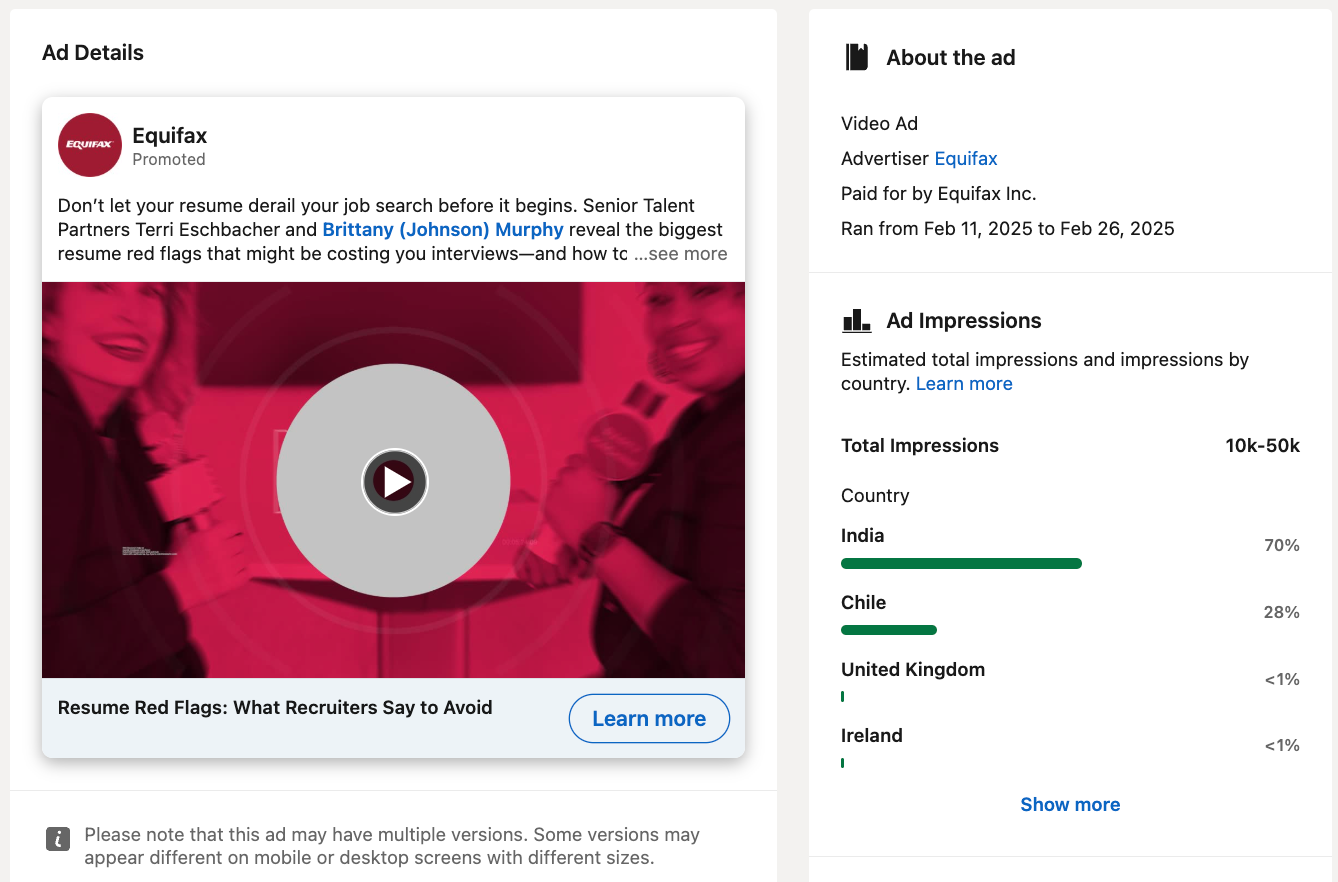Image resolution: width=1338 pixels, height=882 pixels.
Task: Click the Promoted label under Equifax
Action: [x=169, y=160]
